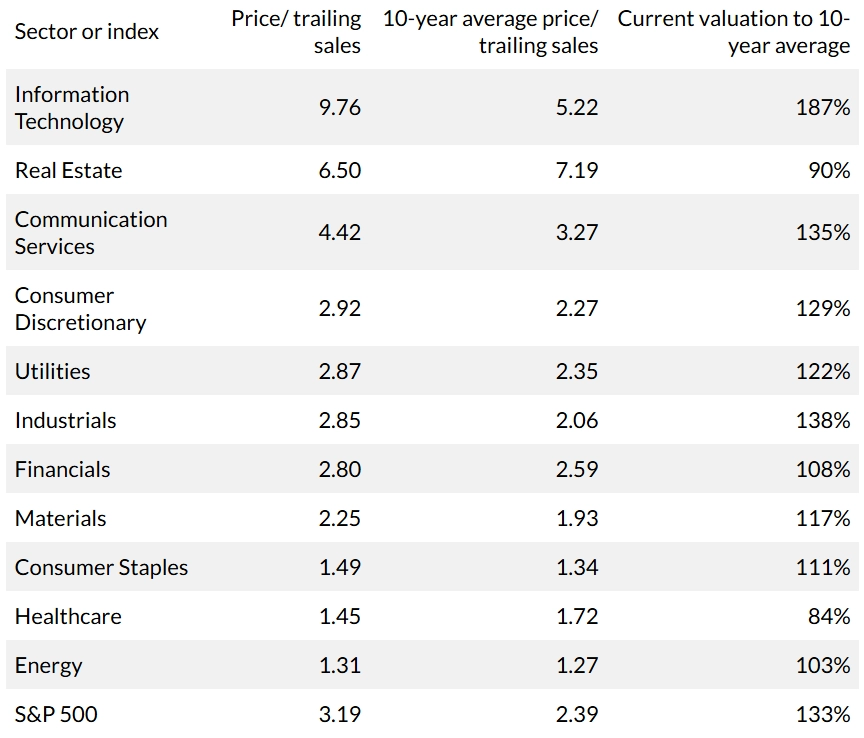The width and height of the screenshot is (864, 738).
Task: Select Real Estate's 7.19 ten-year average
Action: click(x=577, y=170)
